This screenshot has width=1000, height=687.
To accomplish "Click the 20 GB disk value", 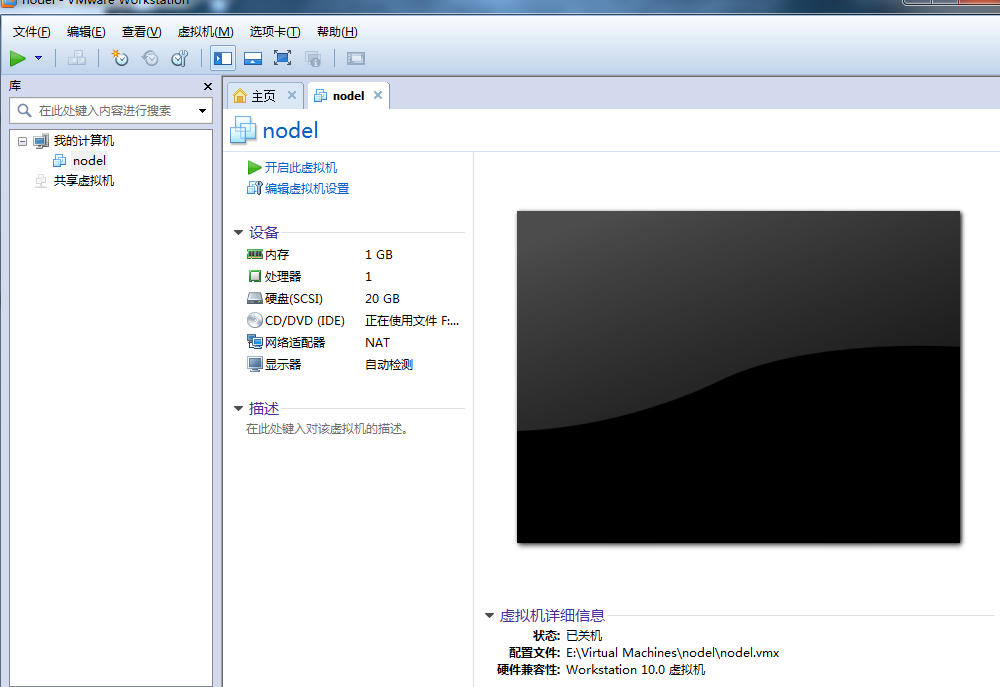I will coord(382,299).
